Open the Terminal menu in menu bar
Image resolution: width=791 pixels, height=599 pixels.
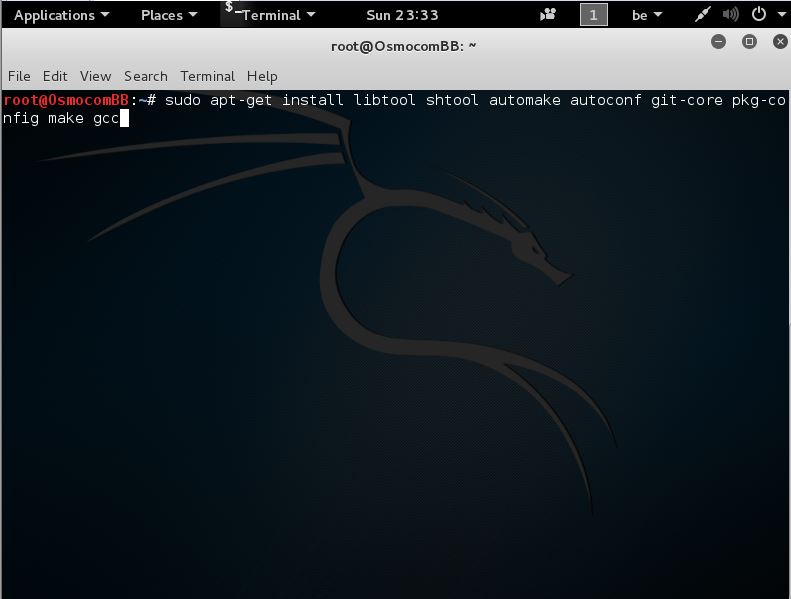[x=207, y=76]
